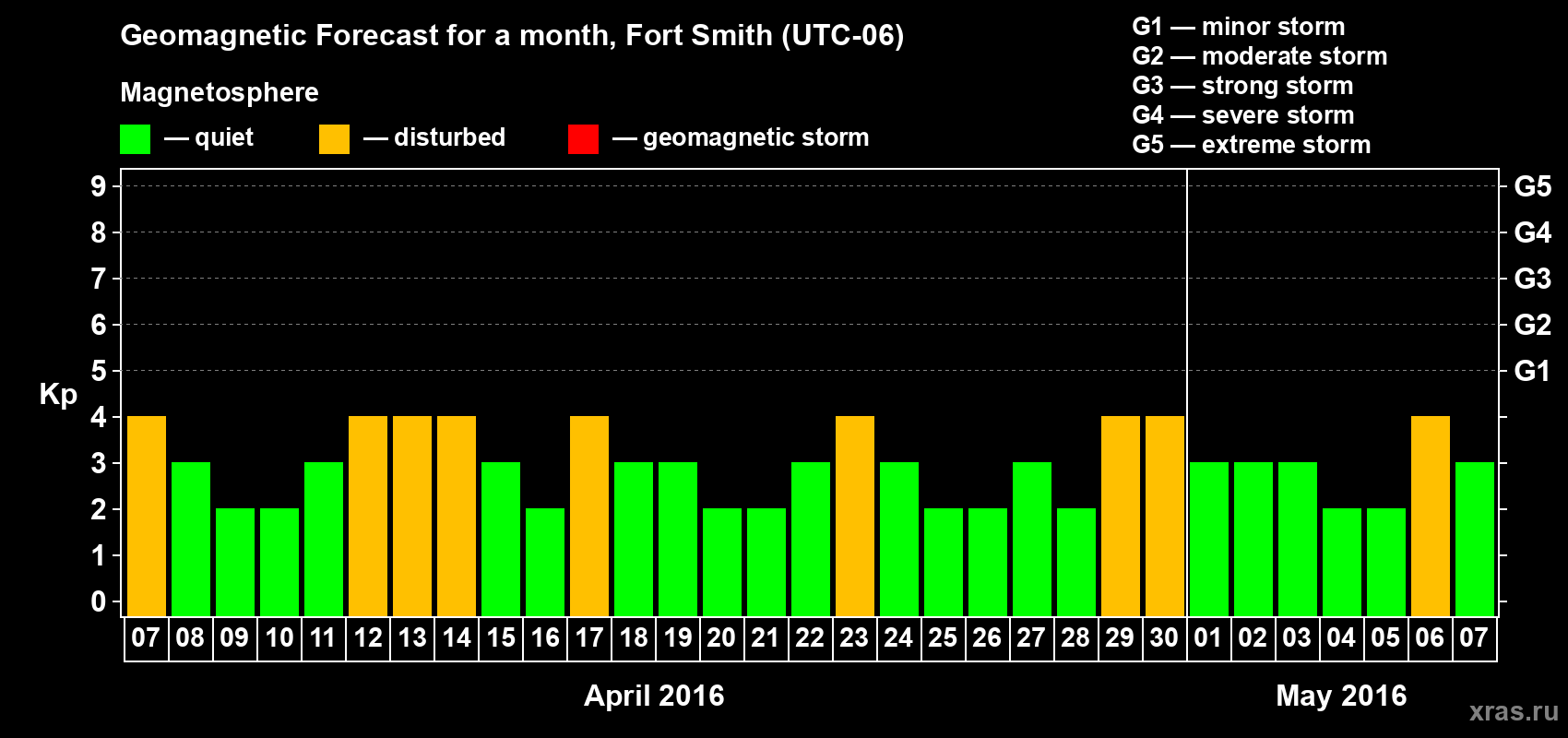Click the 'G4 — severe storm' legend text

tap(1243, 115)
